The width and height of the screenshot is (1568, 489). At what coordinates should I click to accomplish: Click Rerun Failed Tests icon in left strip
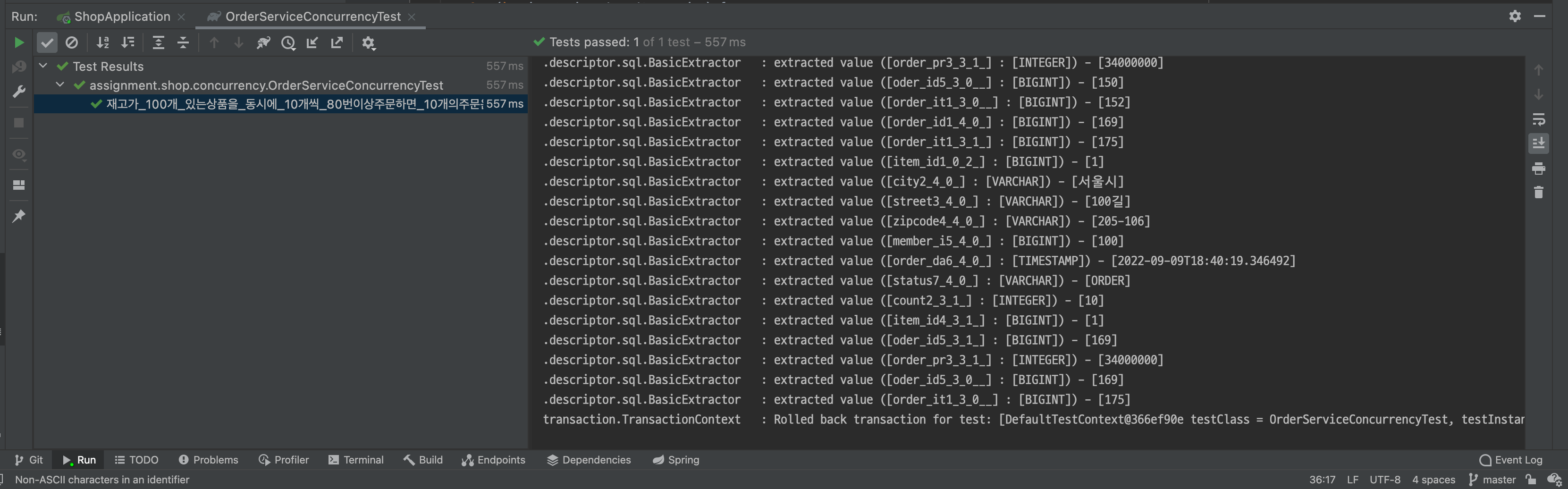(x=19, y=67)
